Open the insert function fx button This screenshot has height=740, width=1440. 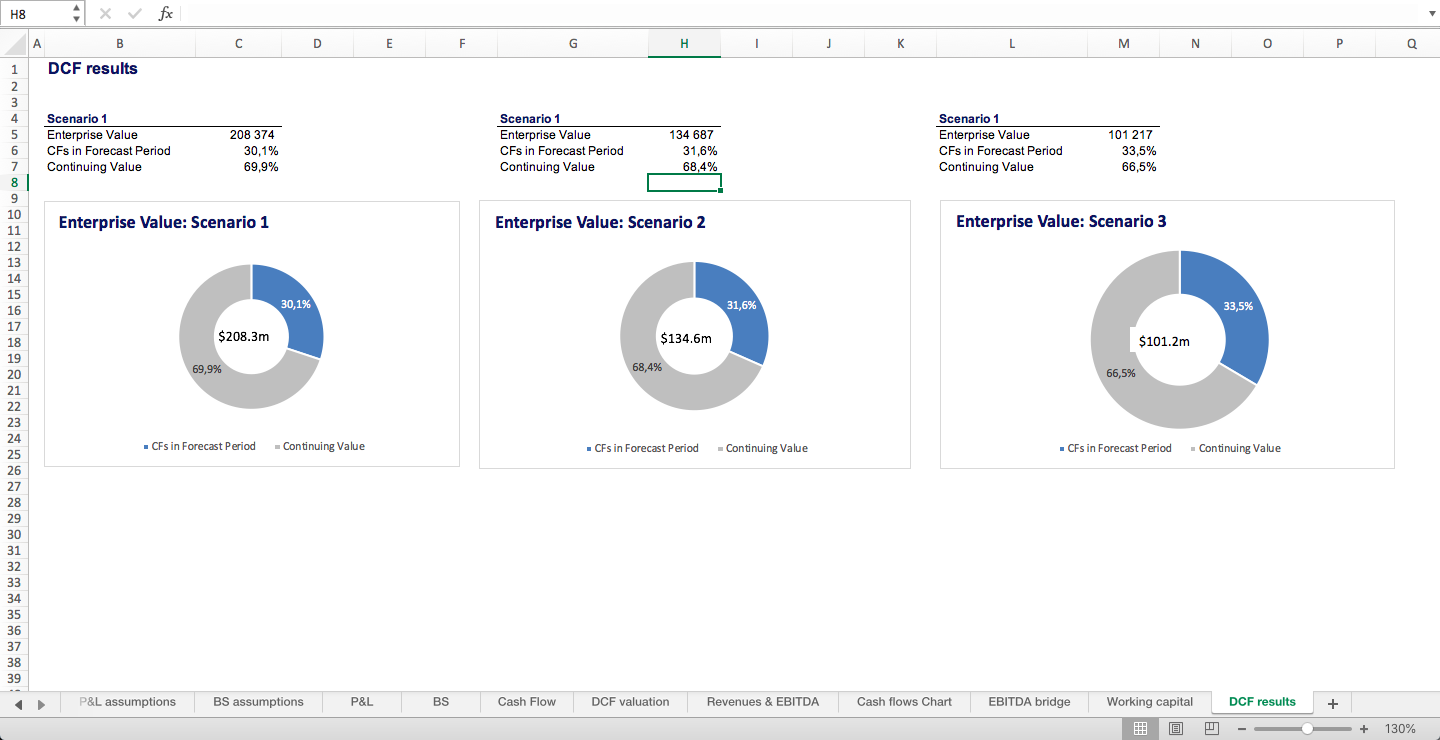pyautogui.click(x=166, y=14)
